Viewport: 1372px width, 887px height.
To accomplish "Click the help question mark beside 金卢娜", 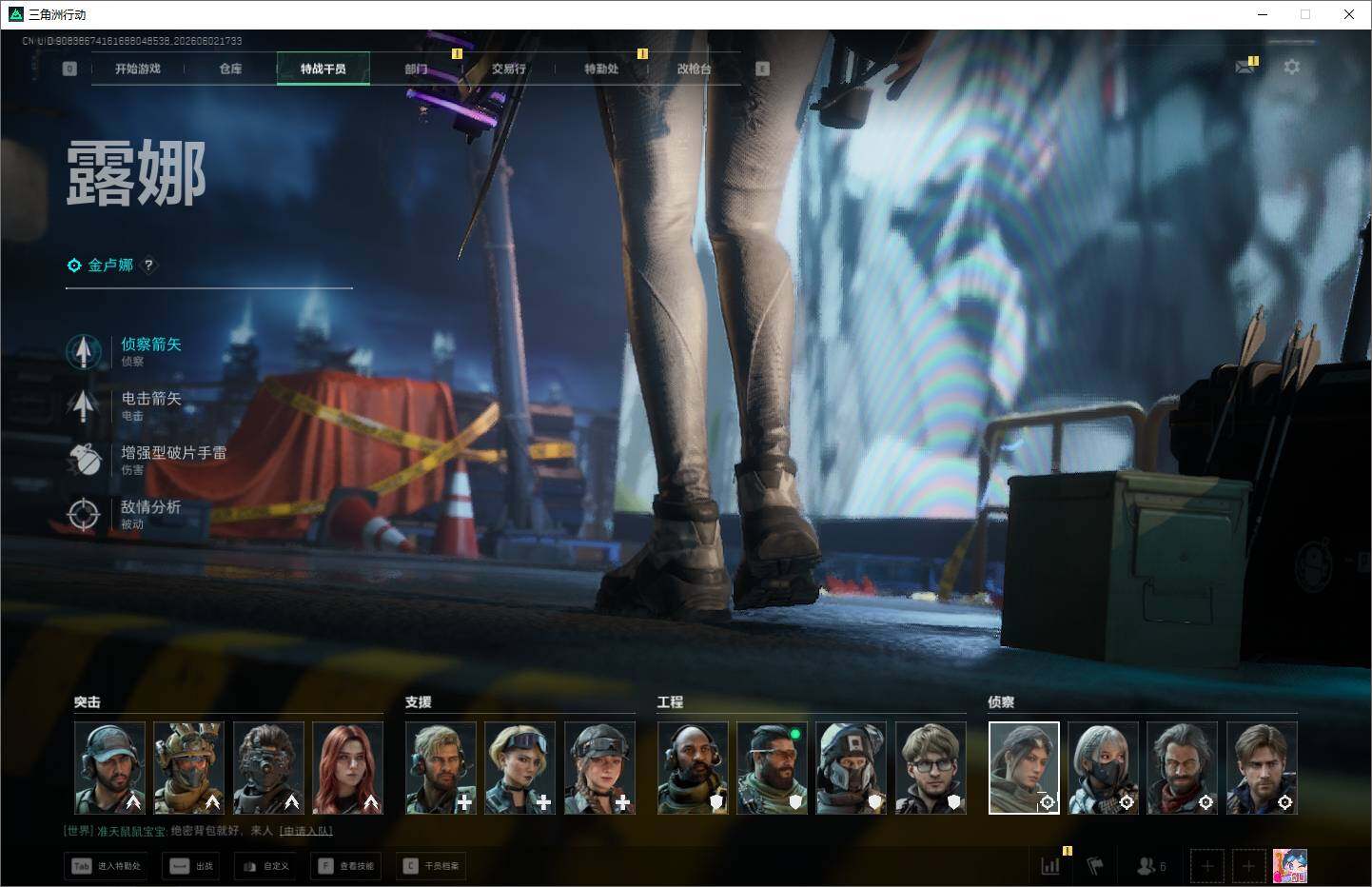I will 148,265.
